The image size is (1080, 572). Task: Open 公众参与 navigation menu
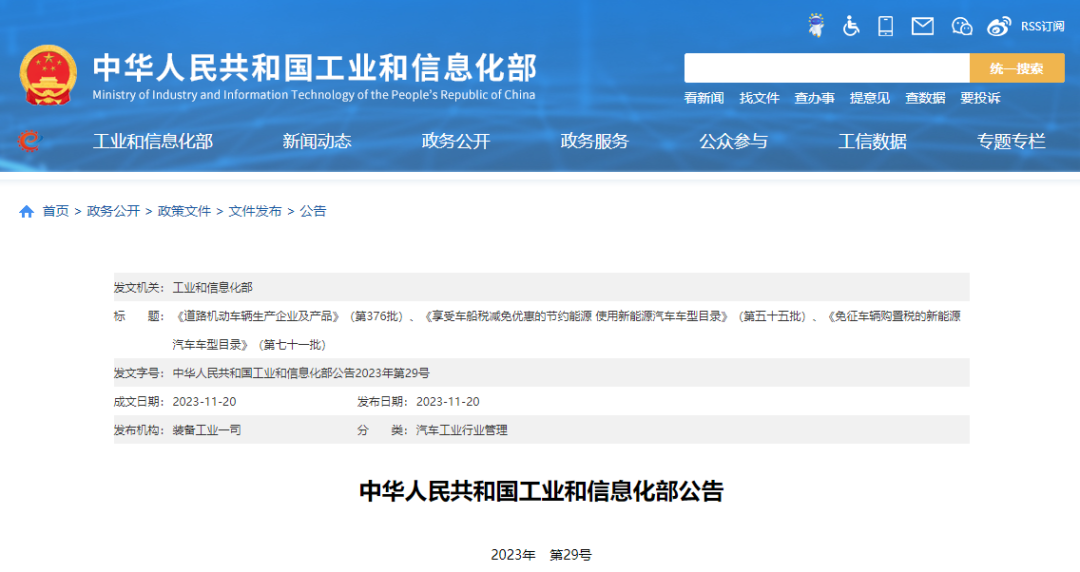coord(734,141)
